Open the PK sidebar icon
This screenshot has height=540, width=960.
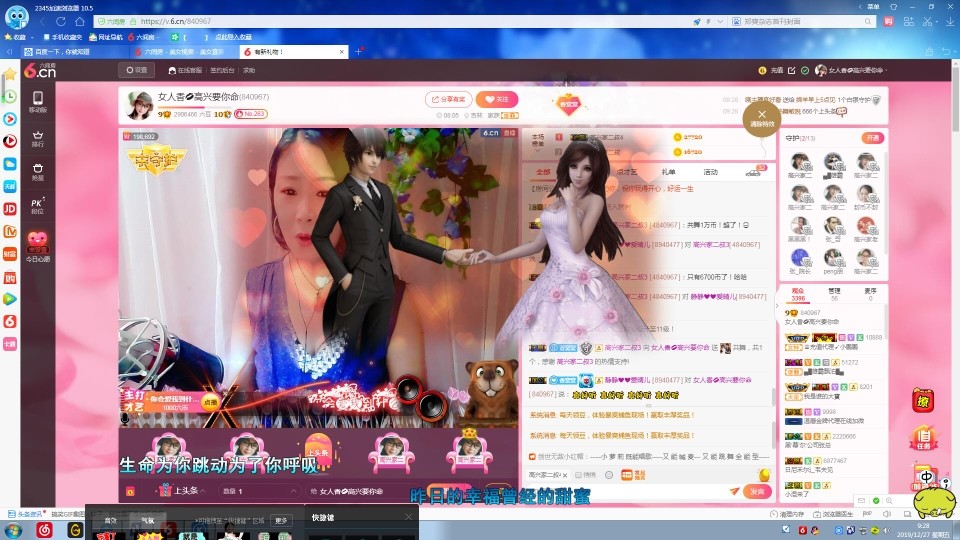(37, 205)
